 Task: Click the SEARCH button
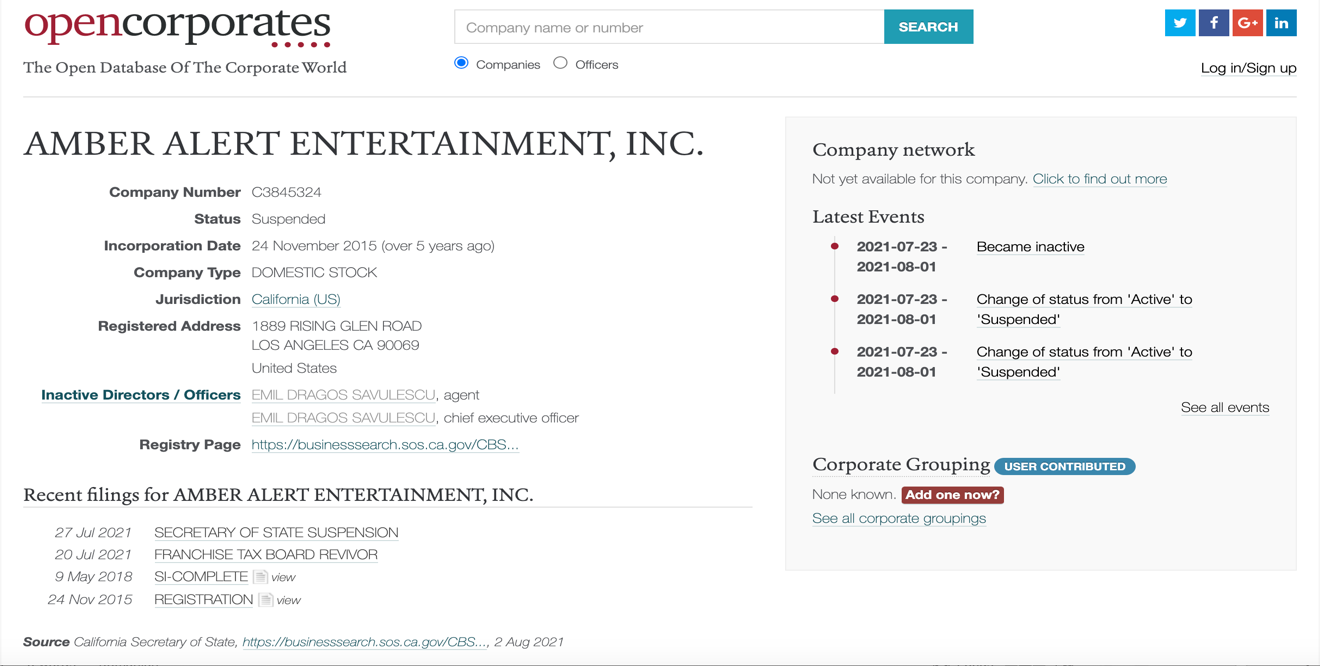(928, 27)
